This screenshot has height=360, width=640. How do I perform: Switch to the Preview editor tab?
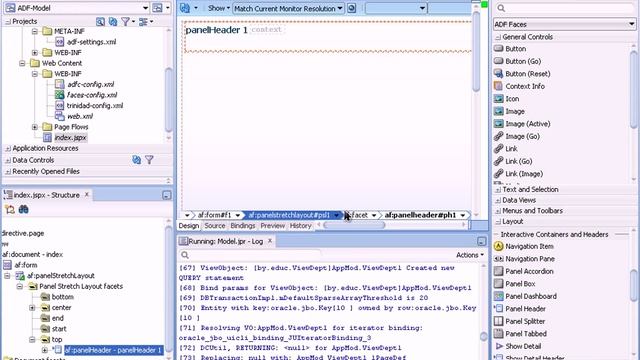pos(272,226)
